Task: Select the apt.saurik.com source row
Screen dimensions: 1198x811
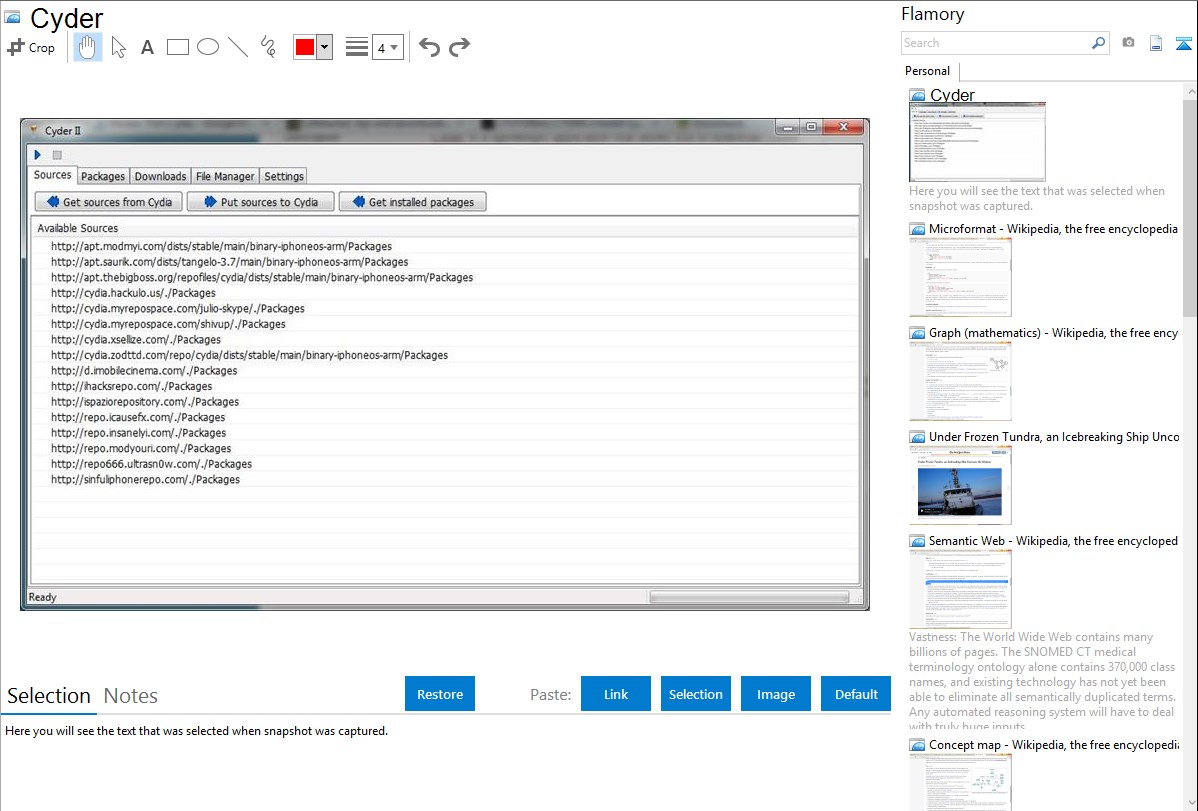Action: coord(445,261)
